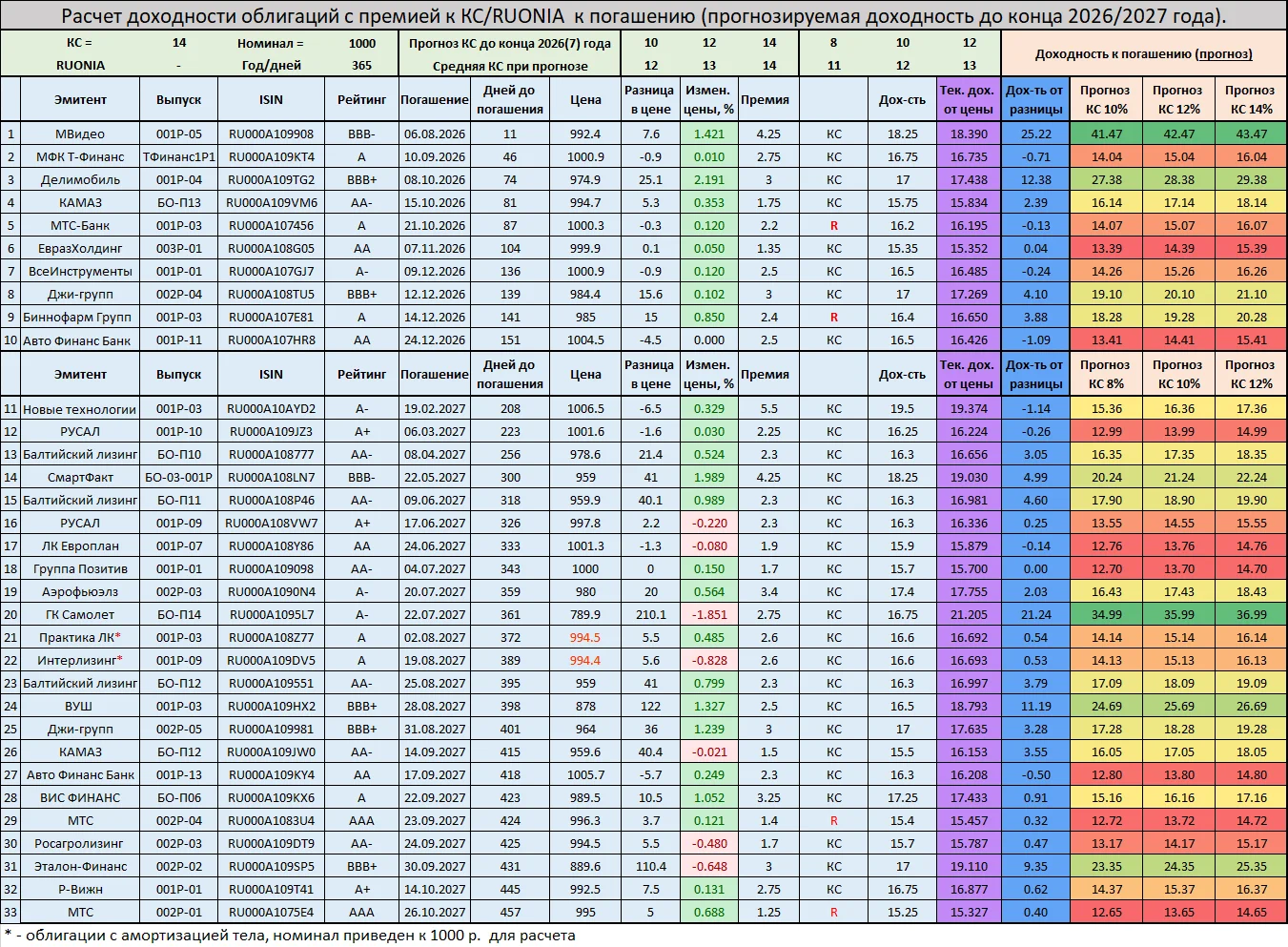Click maturity date 24.12.2026

coord(434,340)
